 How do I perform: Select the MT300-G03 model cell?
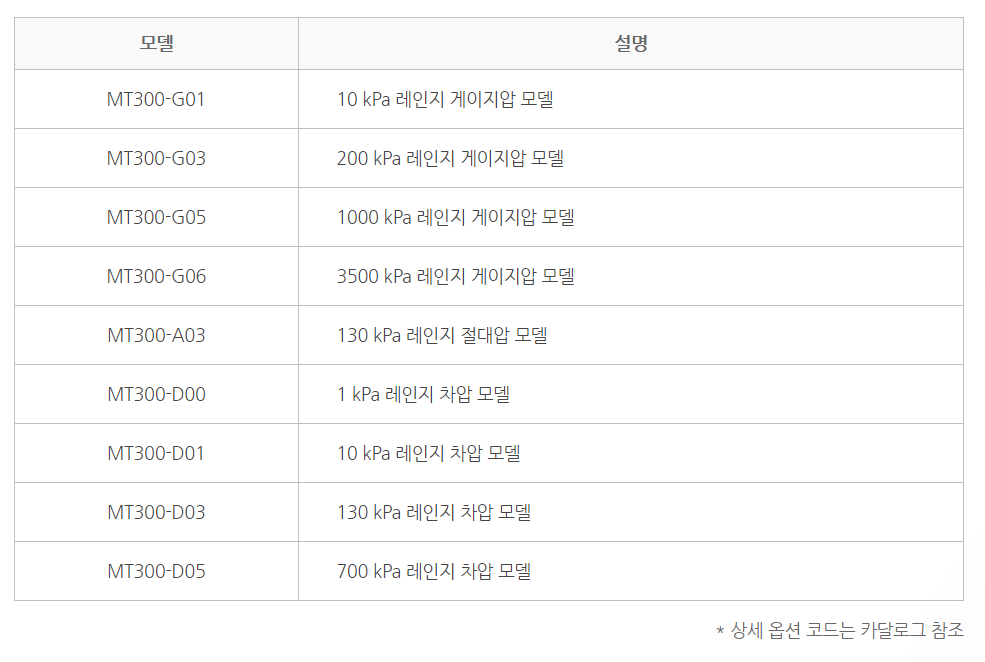pyautogui.click(x=156, y=158)
